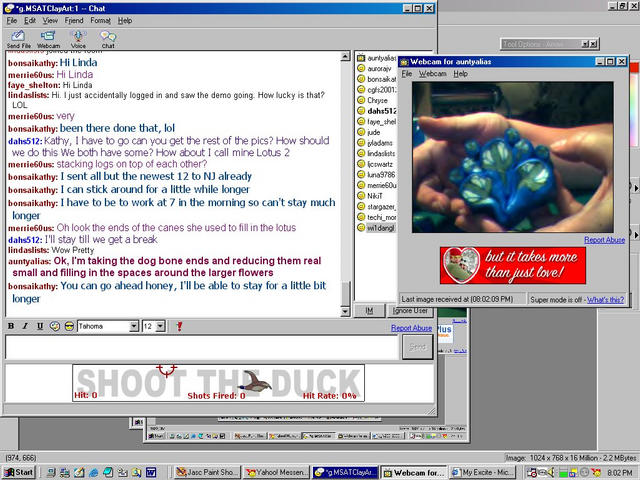Start Voice chat from the toolbar
This screenshot has height=480, width=640.
pyautogui.click(x=78, y=40)
